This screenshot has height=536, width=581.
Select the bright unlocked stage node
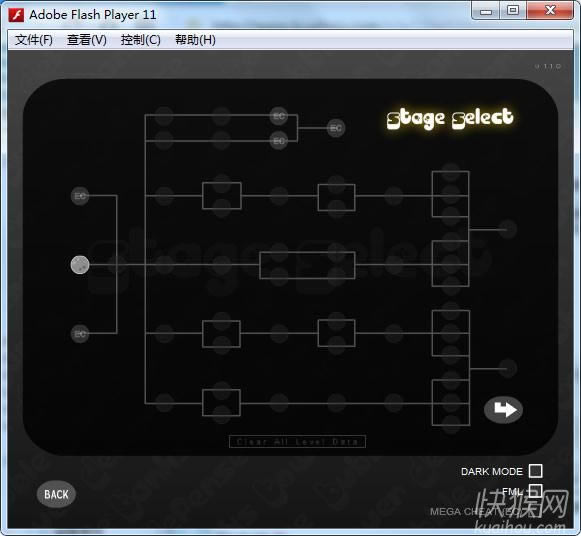point(80,265)
